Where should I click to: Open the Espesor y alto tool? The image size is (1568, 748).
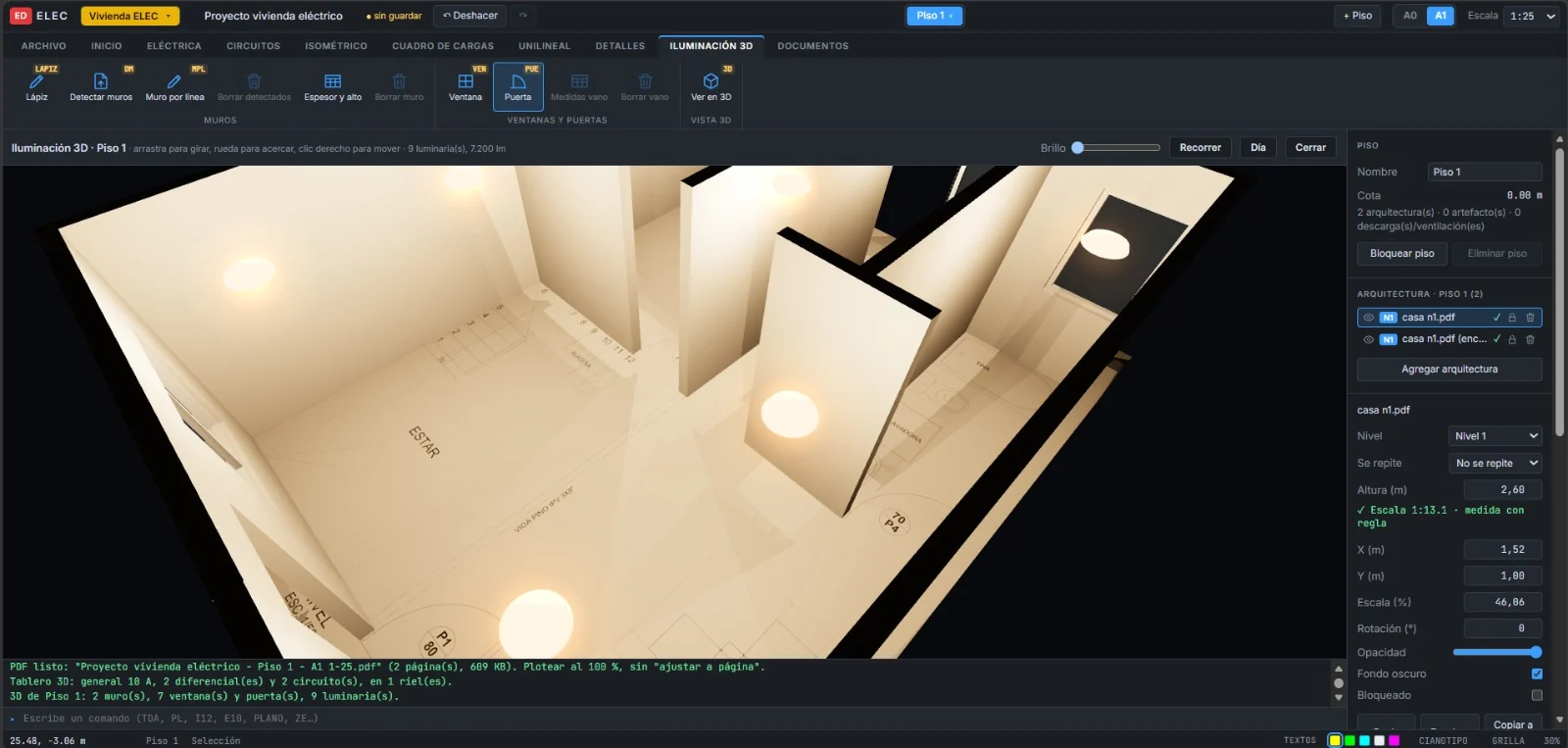tap(333, 86)
